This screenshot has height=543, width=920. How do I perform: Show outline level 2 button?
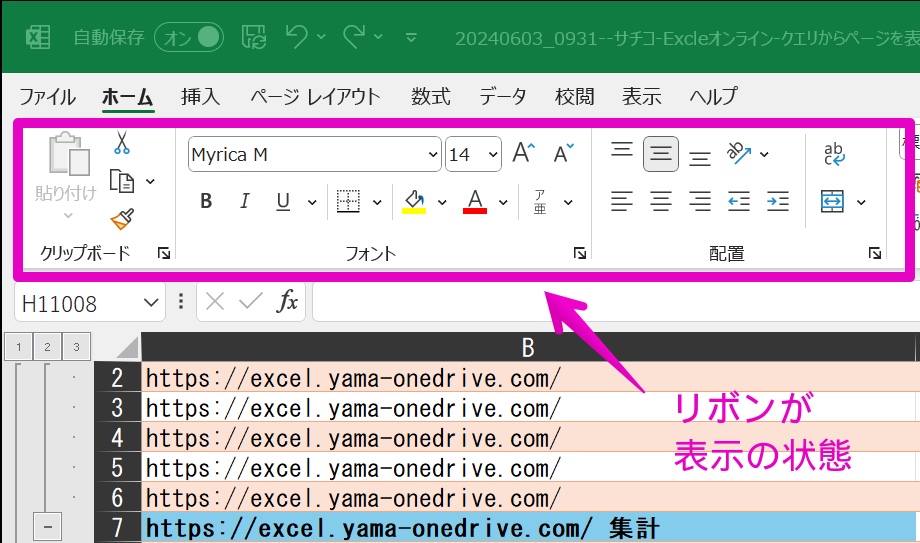click(x=47, y=346)
